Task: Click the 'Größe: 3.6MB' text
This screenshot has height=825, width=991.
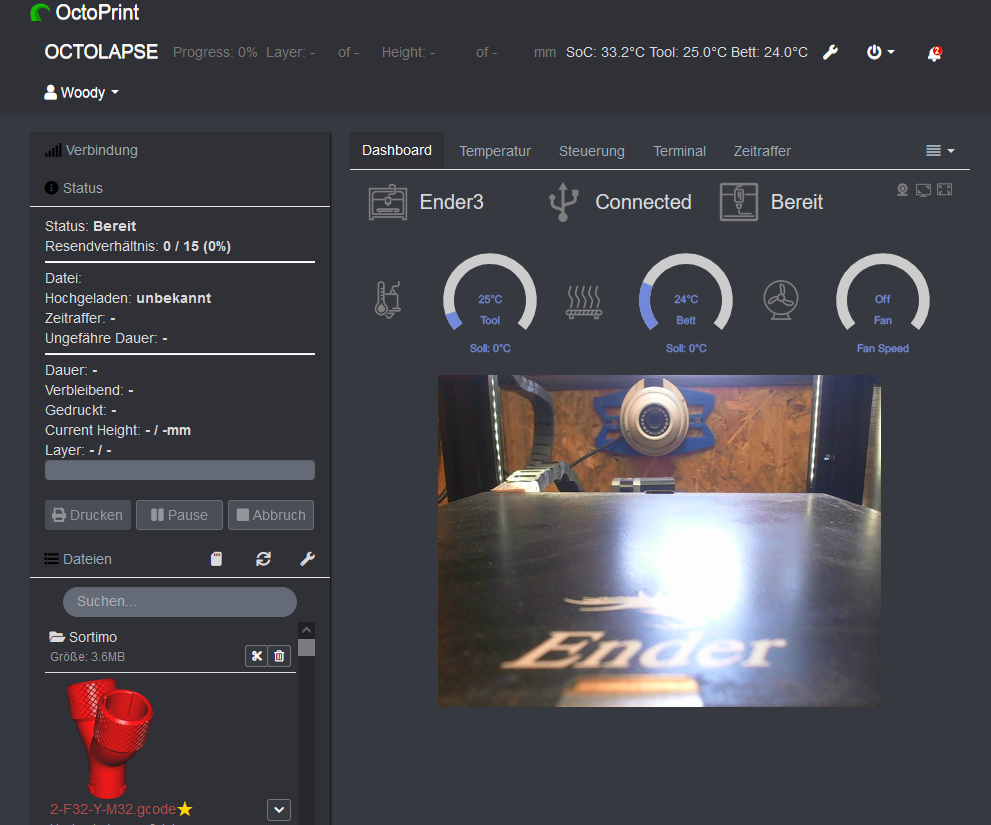Action: tap(87, 657)
